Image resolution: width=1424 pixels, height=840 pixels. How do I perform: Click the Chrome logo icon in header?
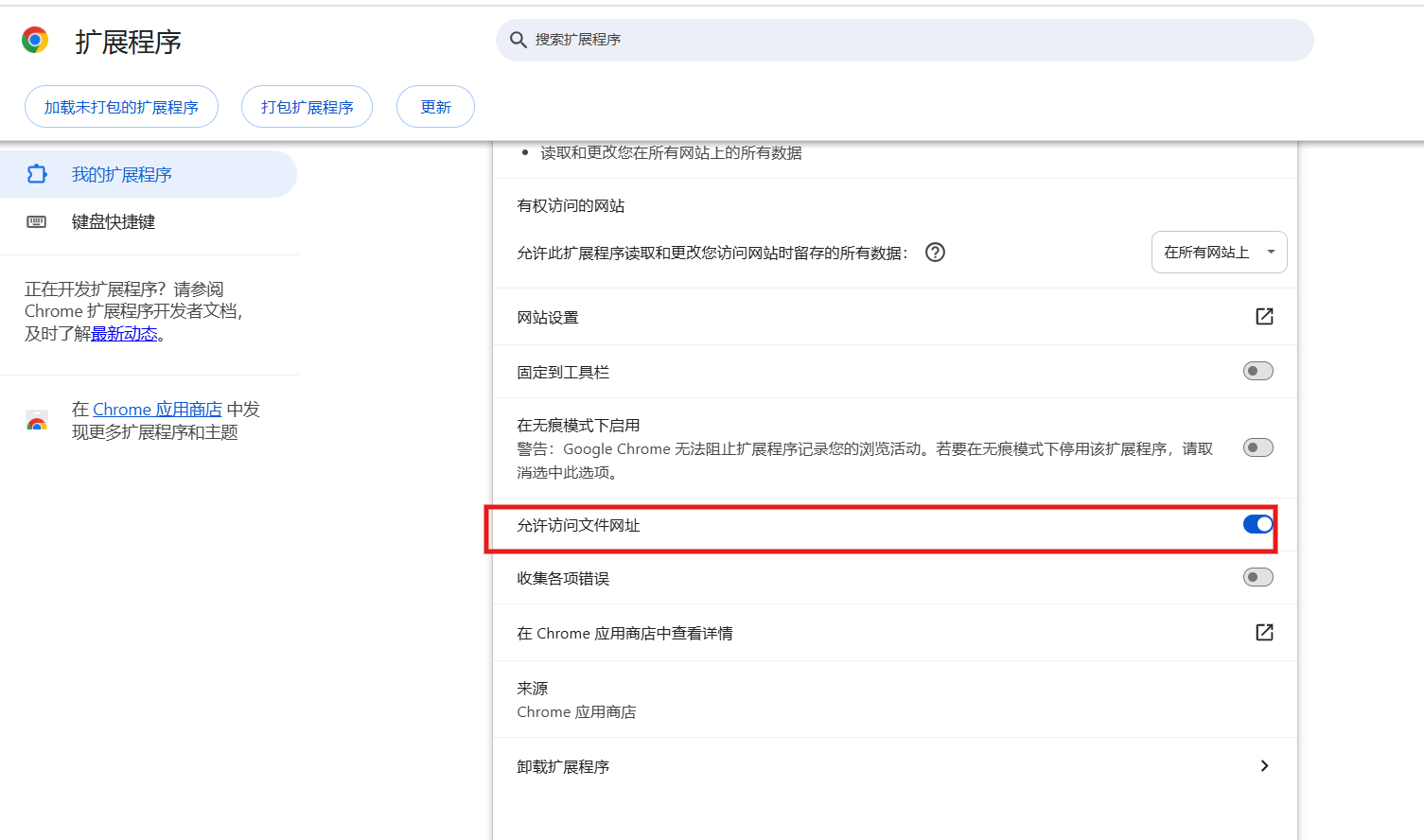pyautogui.click(x=35, y=40)
